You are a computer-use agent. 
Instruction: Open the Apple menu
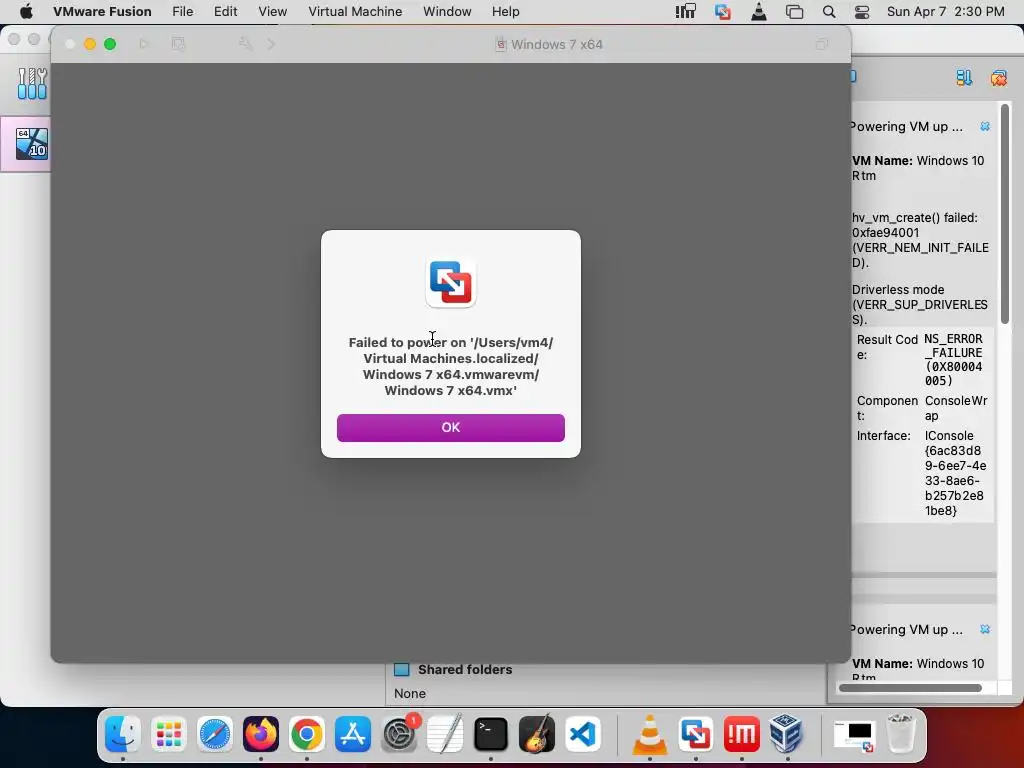[26, 11]
